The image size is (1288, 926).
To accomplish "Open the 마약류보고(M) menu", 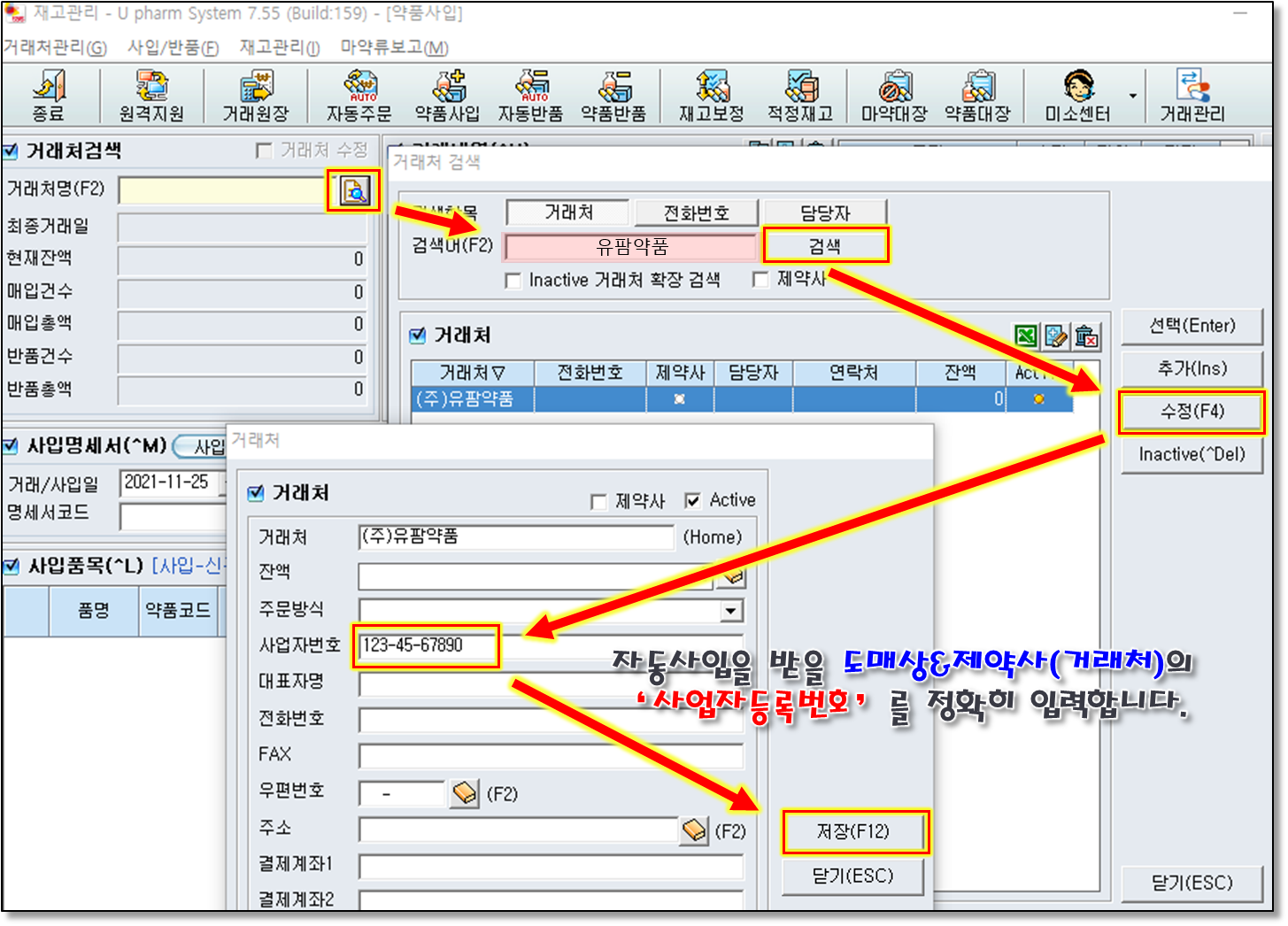I will (394, 48).
